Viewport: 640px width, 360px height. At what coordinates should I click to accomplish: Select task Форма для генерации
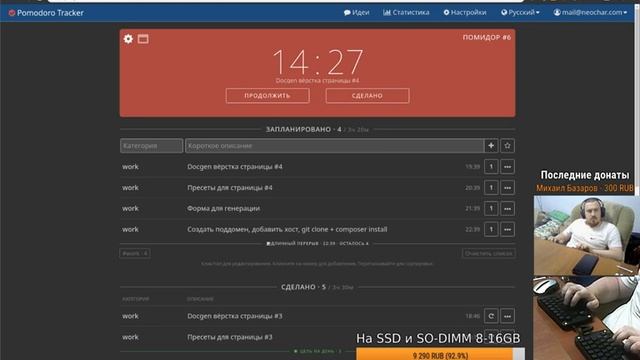pos(223,209)
